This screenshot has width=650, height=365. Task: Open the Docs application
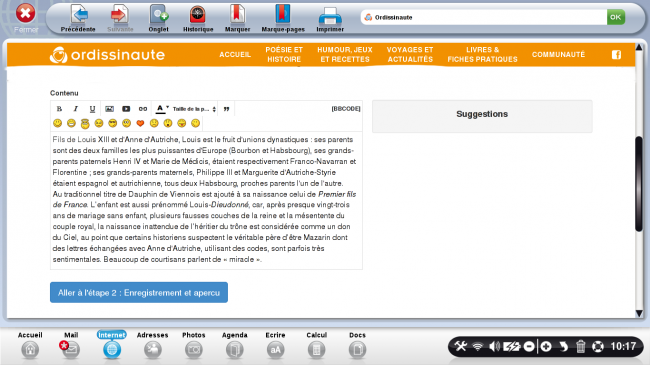point(357,345)
